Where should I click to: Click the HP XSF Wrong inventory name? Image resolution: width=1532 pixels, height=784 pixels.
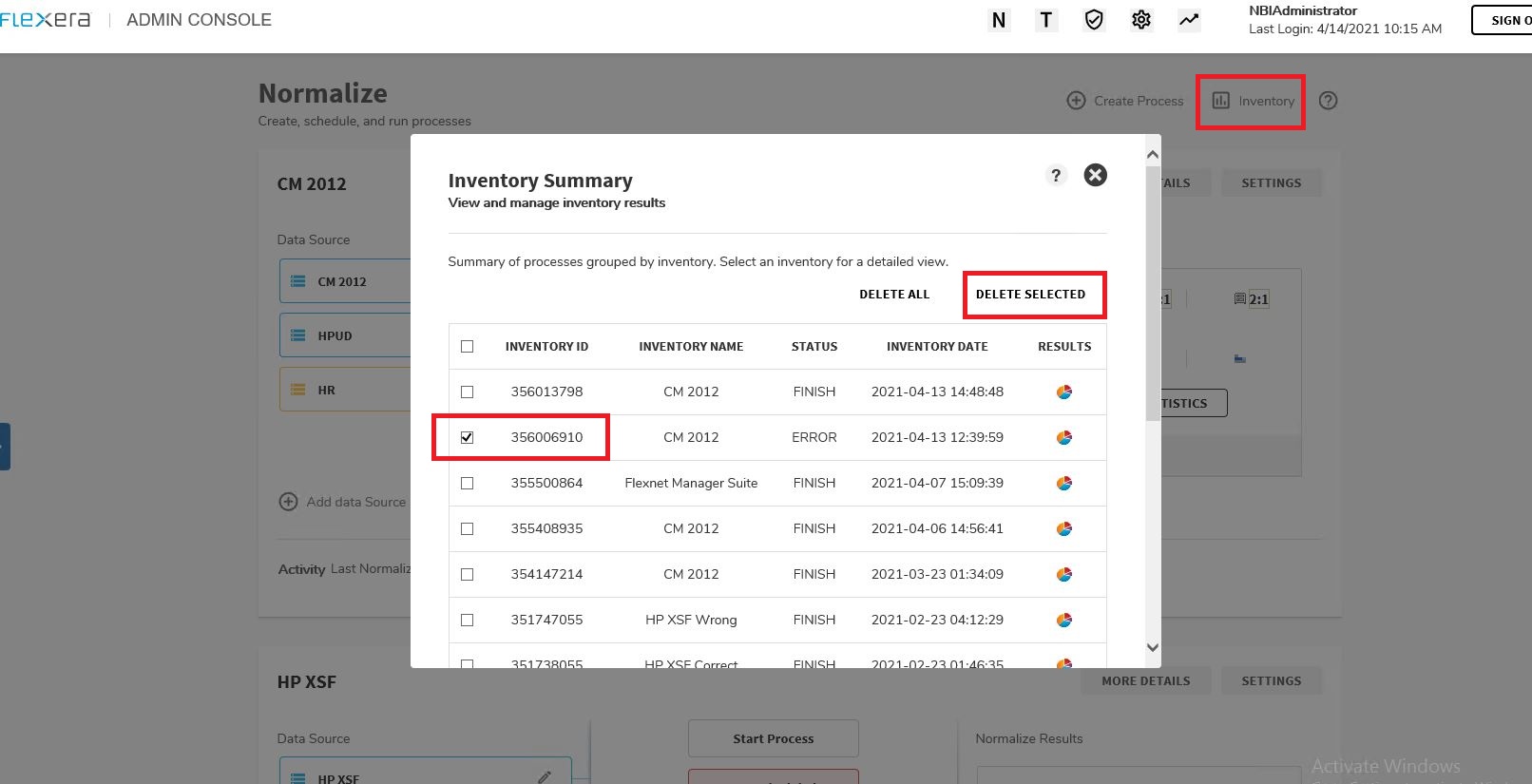(691, 620)
